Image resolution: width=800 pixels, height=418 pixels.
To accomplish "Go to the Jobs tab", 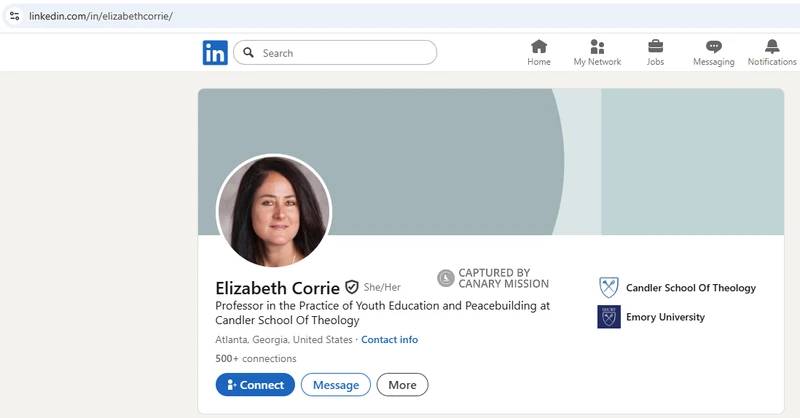I will coord(655,53).
